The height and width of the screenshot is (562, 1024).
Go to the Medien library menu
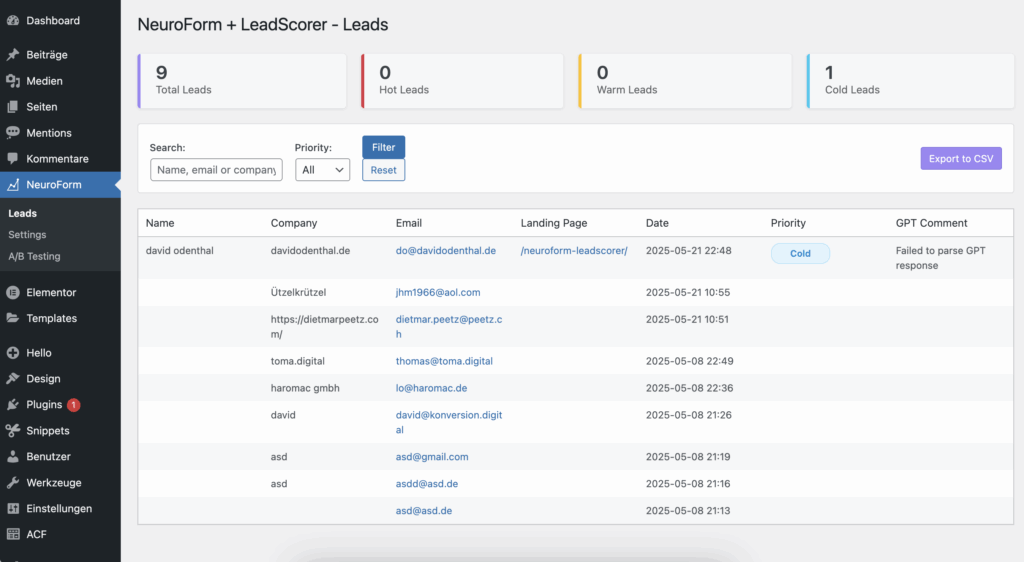tap(60, 81)
